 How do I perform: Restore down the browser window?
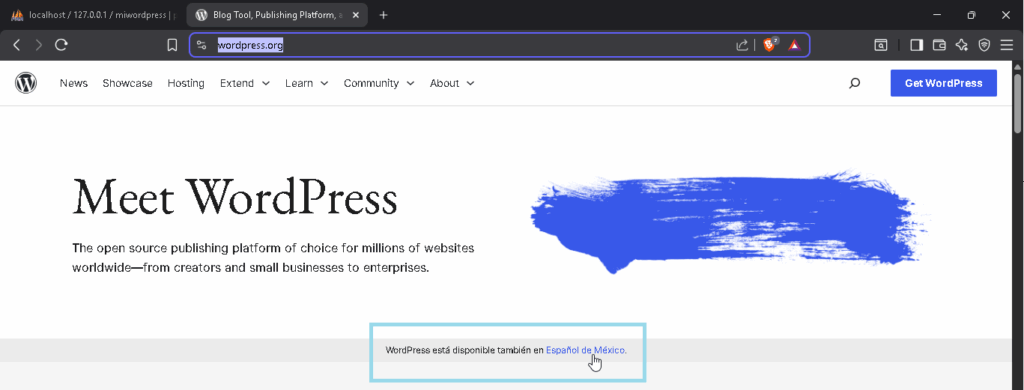[x=971, y=15]
